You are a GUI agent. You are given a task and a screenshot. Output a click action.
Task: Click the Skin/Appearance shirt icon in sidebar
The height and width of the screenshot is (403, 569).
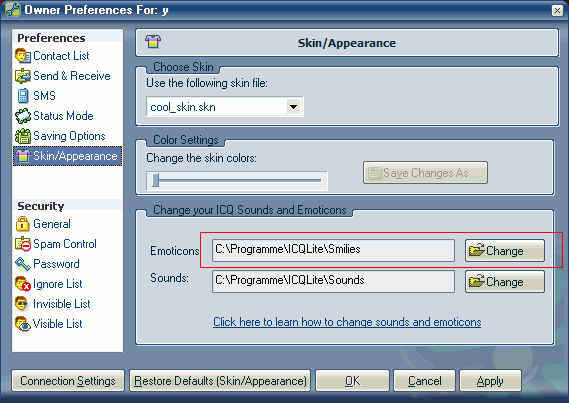(x=22, y=156)
